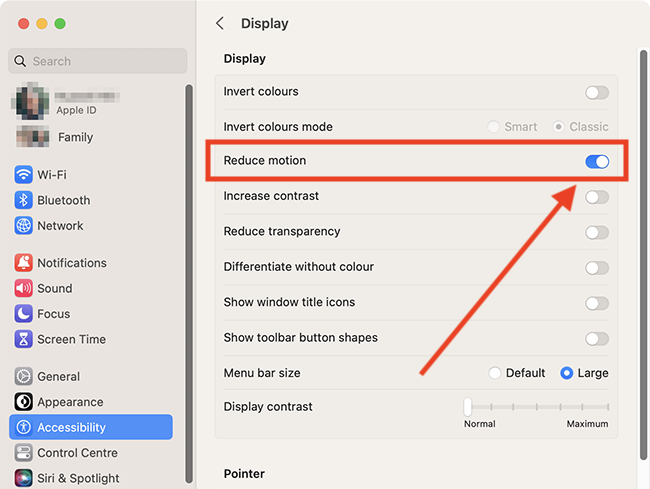The height and width of the screenshot is (489, 650).
Task: Open Notifications bell icon
Action: [23, 263]
